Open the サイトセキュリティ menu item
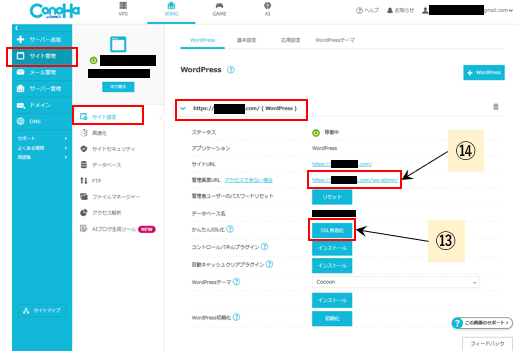This screenshot has height=360, width=517. [113, 149]
